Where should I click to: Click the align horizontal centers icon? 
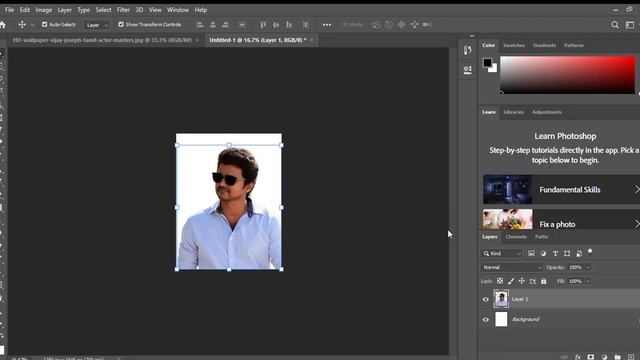[x=213, y=25]
